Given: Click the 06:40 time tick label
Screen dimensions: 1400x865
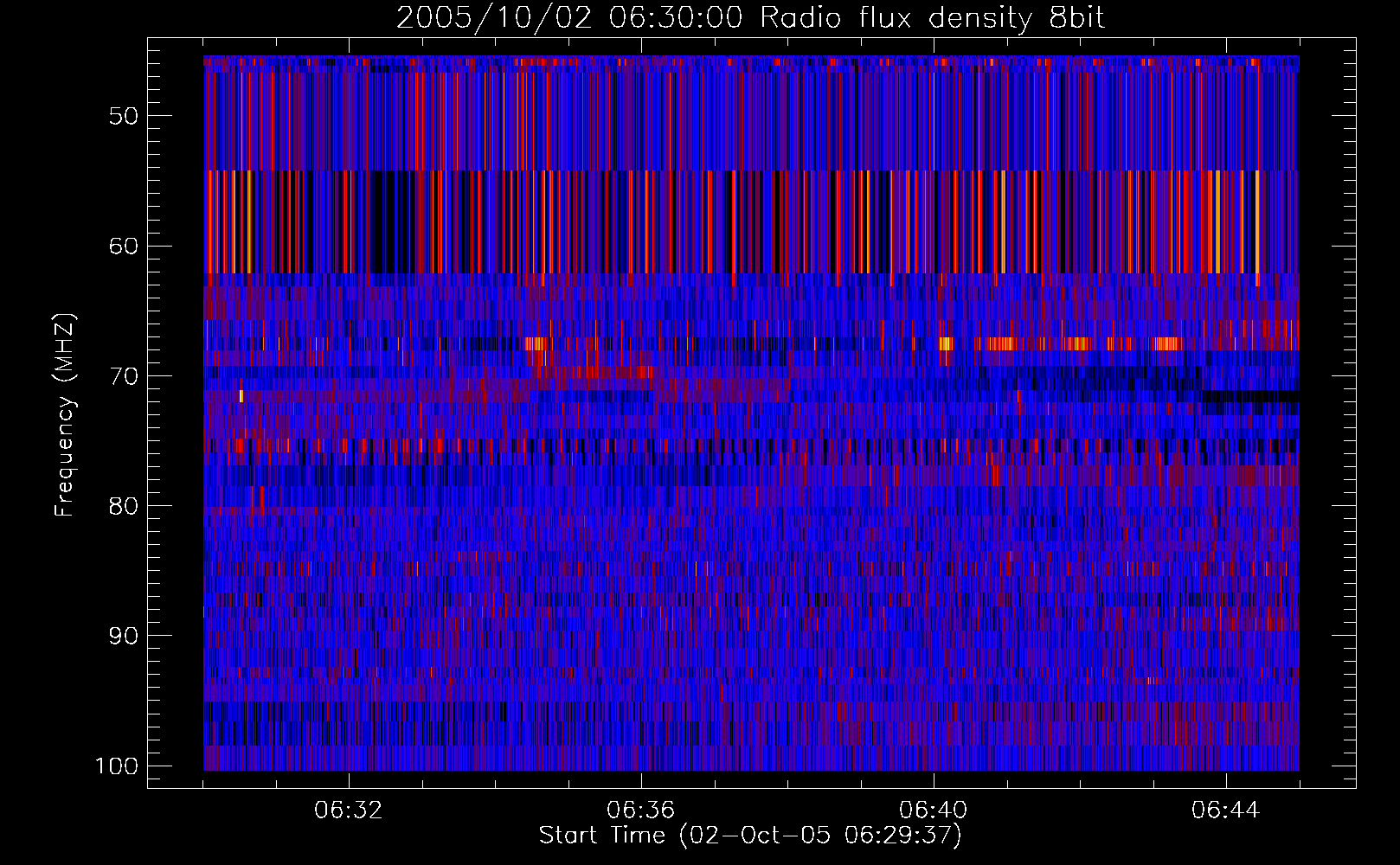Looking at the screenshot, I should [x=934, y=811].
